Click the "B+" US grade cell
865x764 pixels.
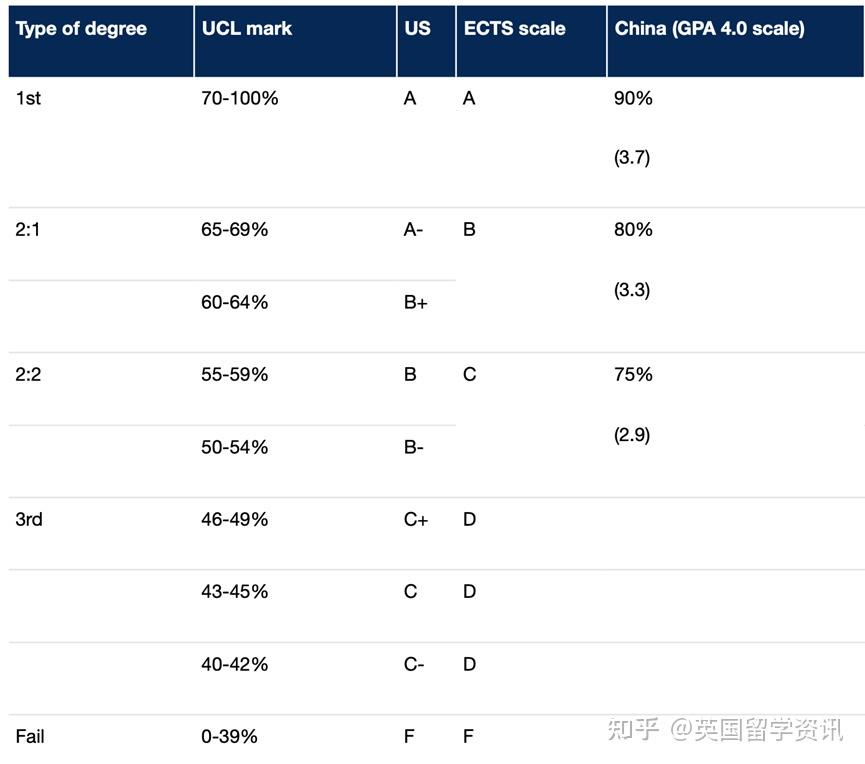point(416,302)
